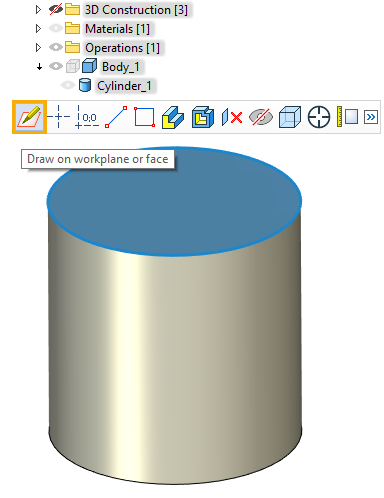Image resolution: width=384 pixels, height=498 pixels.
Task: Select Draw on workplane or face tool
Action: pos(29,117)
